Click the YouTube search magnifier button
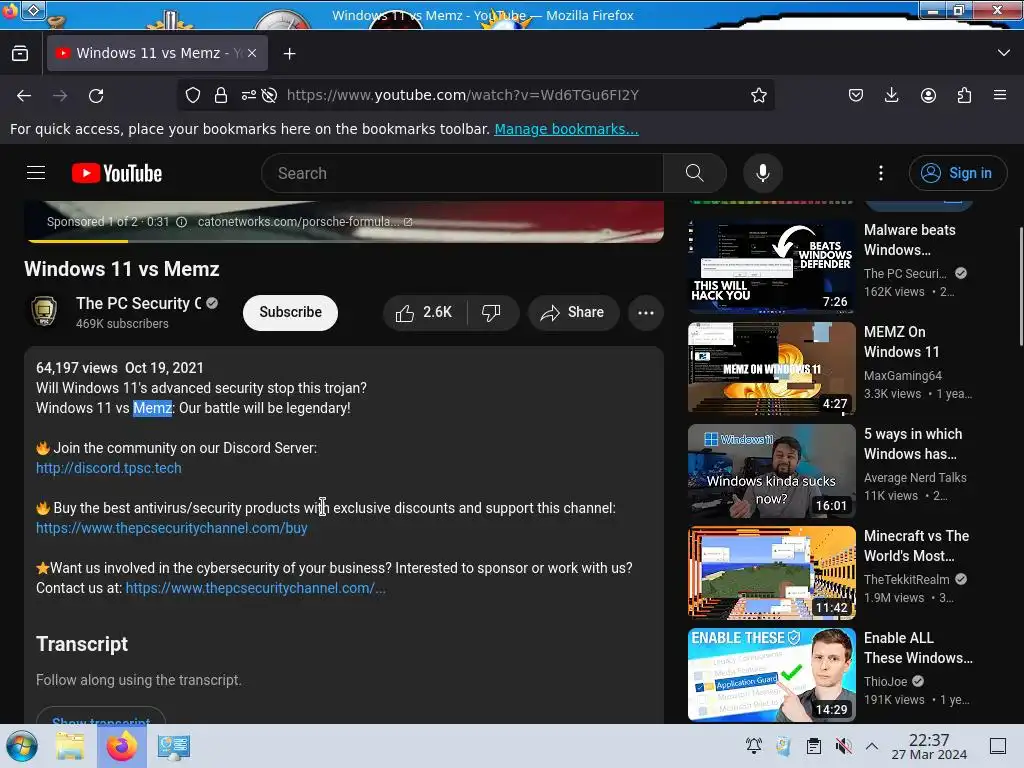This screenshot has height=768, width=1024. (x=695, y=173)
